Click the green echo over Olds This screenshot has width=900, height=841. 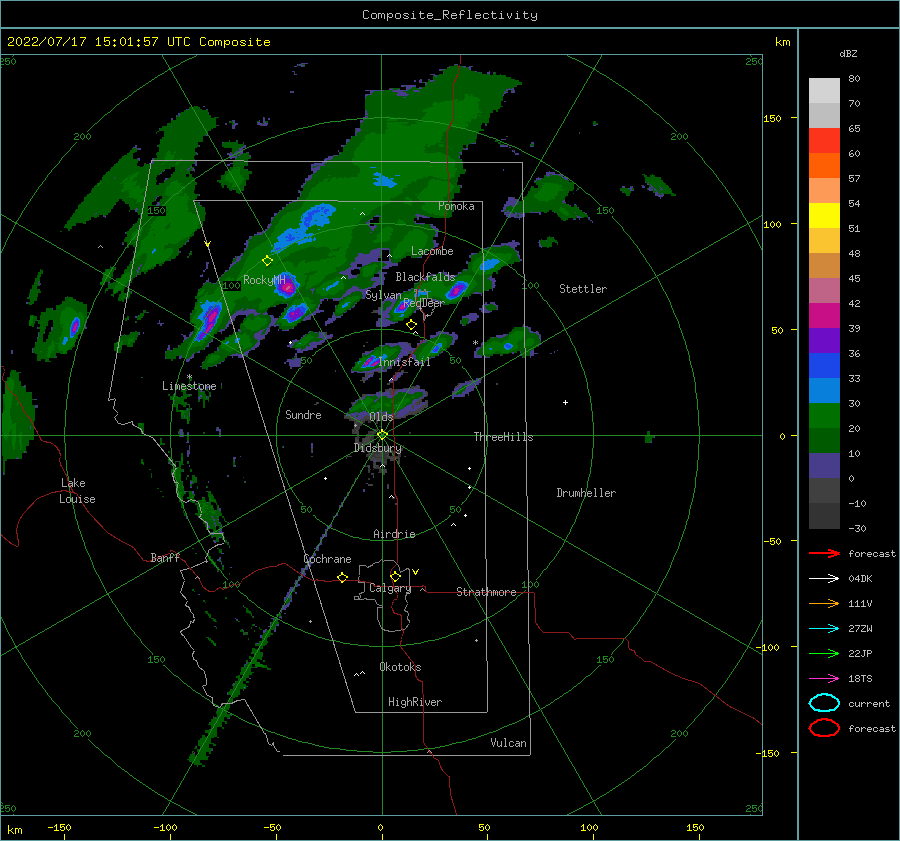point(388,404)
